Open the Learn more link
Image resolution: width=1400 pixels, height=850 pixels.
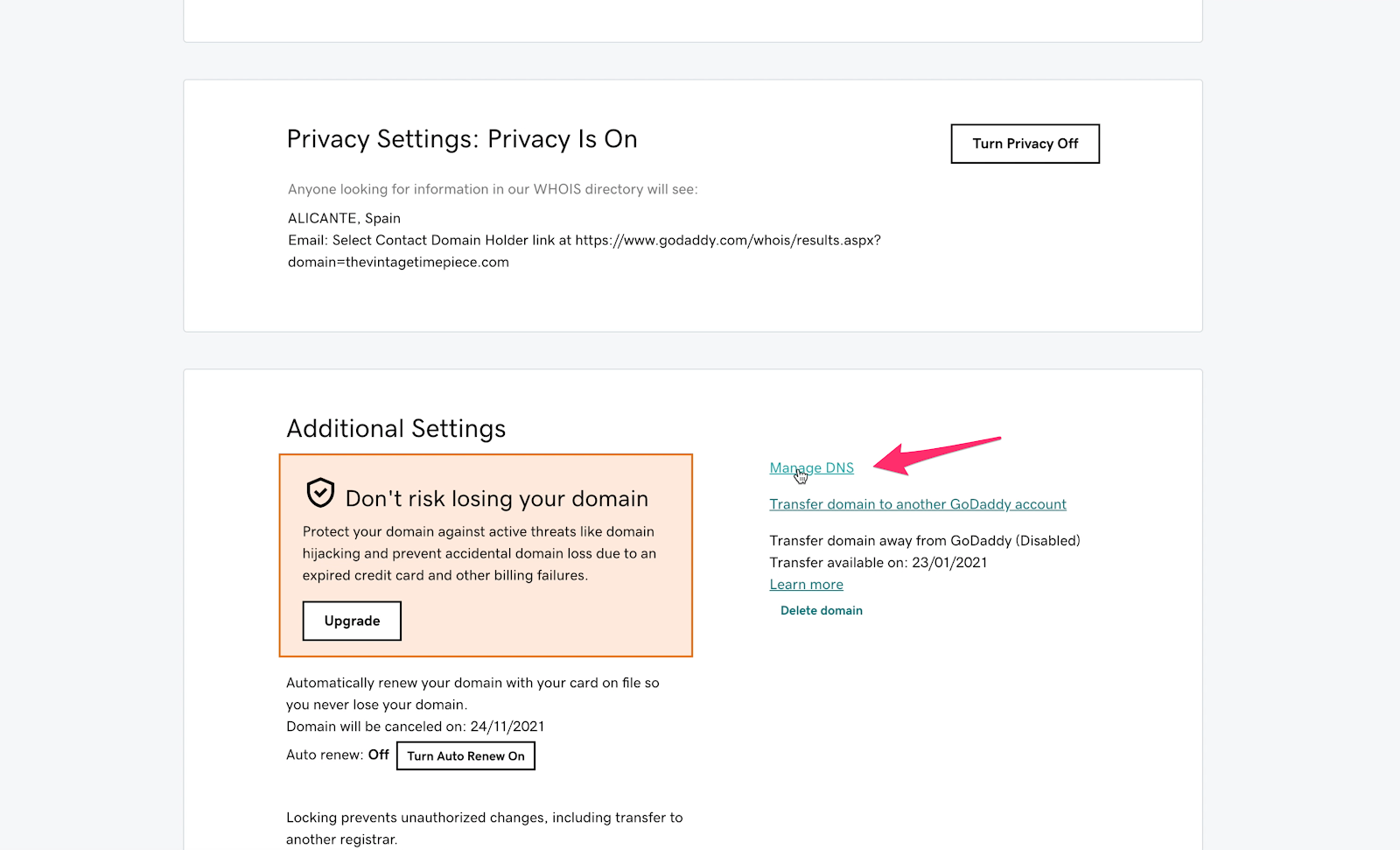pos(807,585)
